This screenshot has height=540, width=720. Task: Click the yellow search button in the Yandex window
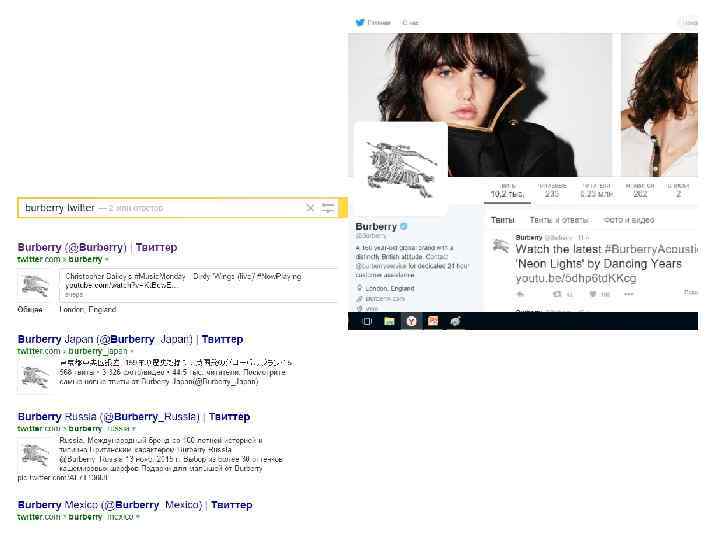point(343,208)
